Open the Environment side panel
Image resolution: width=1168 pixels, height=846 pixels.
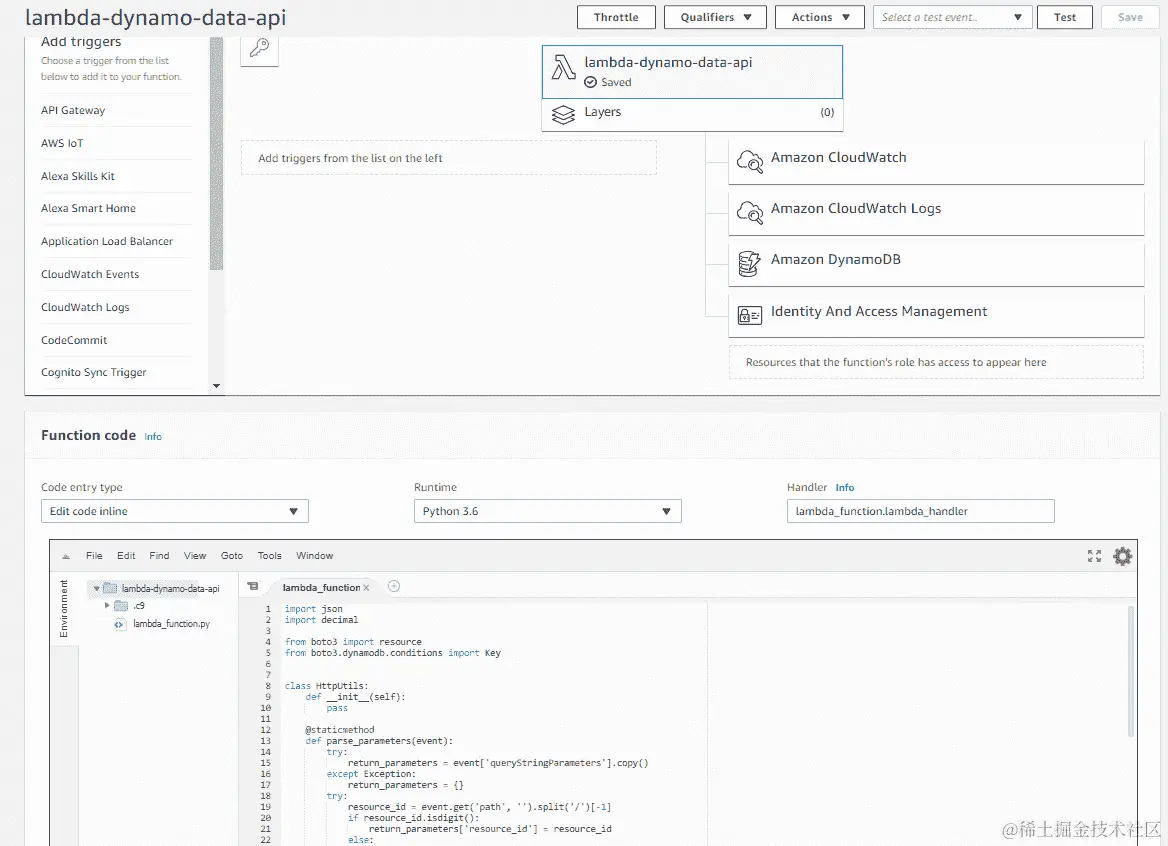[63, 608]
